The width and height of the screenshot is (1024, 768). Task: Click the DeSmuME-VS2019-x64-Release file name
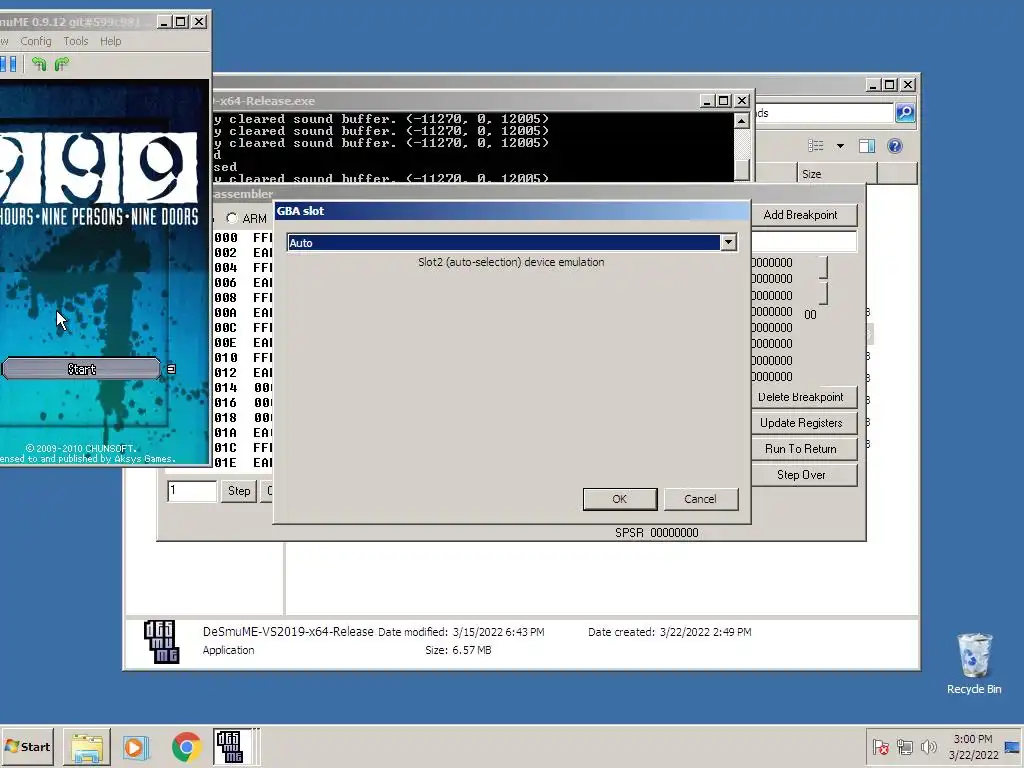[x=288, y=632]
